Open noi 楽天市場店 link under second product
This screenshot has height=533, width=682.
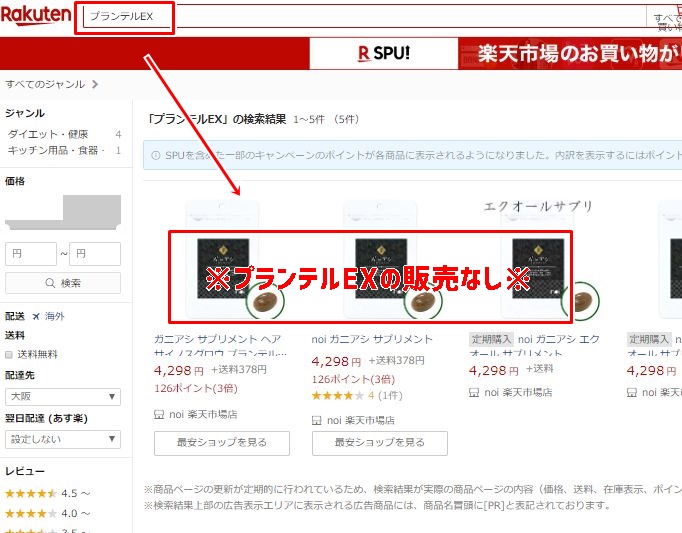click(x=361, y=420)
